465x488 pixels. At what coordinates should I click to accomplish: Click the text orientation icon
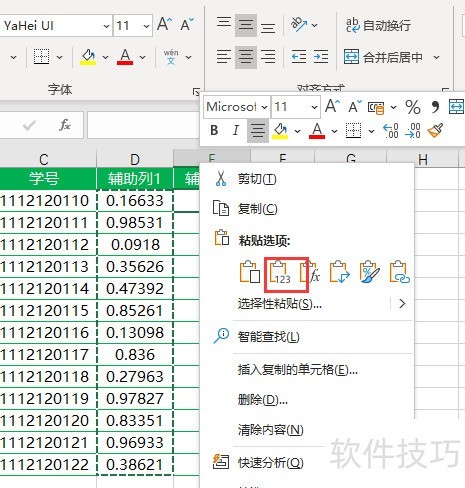[299, 25]
